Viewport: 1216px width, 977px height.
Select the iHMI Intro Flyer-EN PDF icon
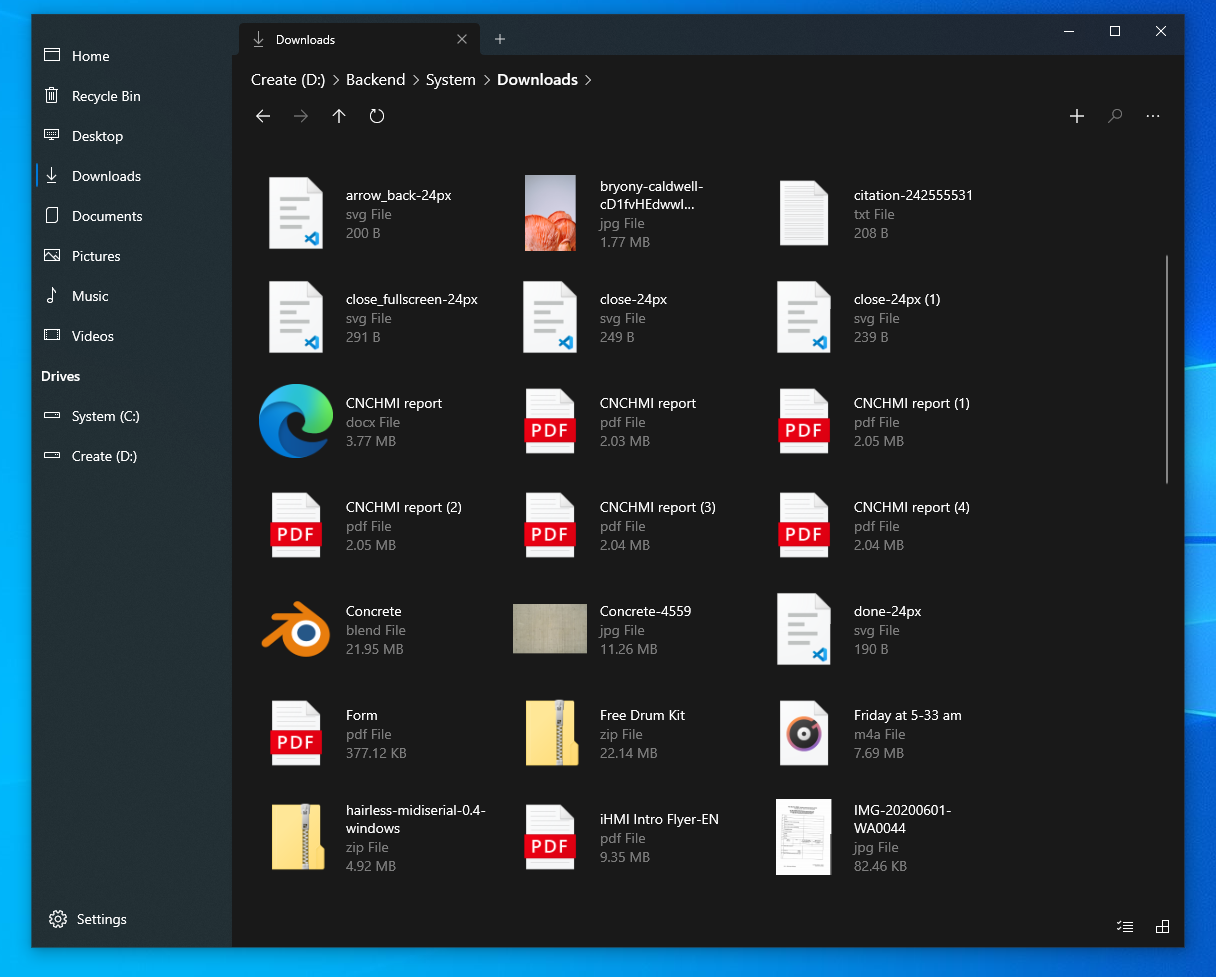tap(550, 837)
